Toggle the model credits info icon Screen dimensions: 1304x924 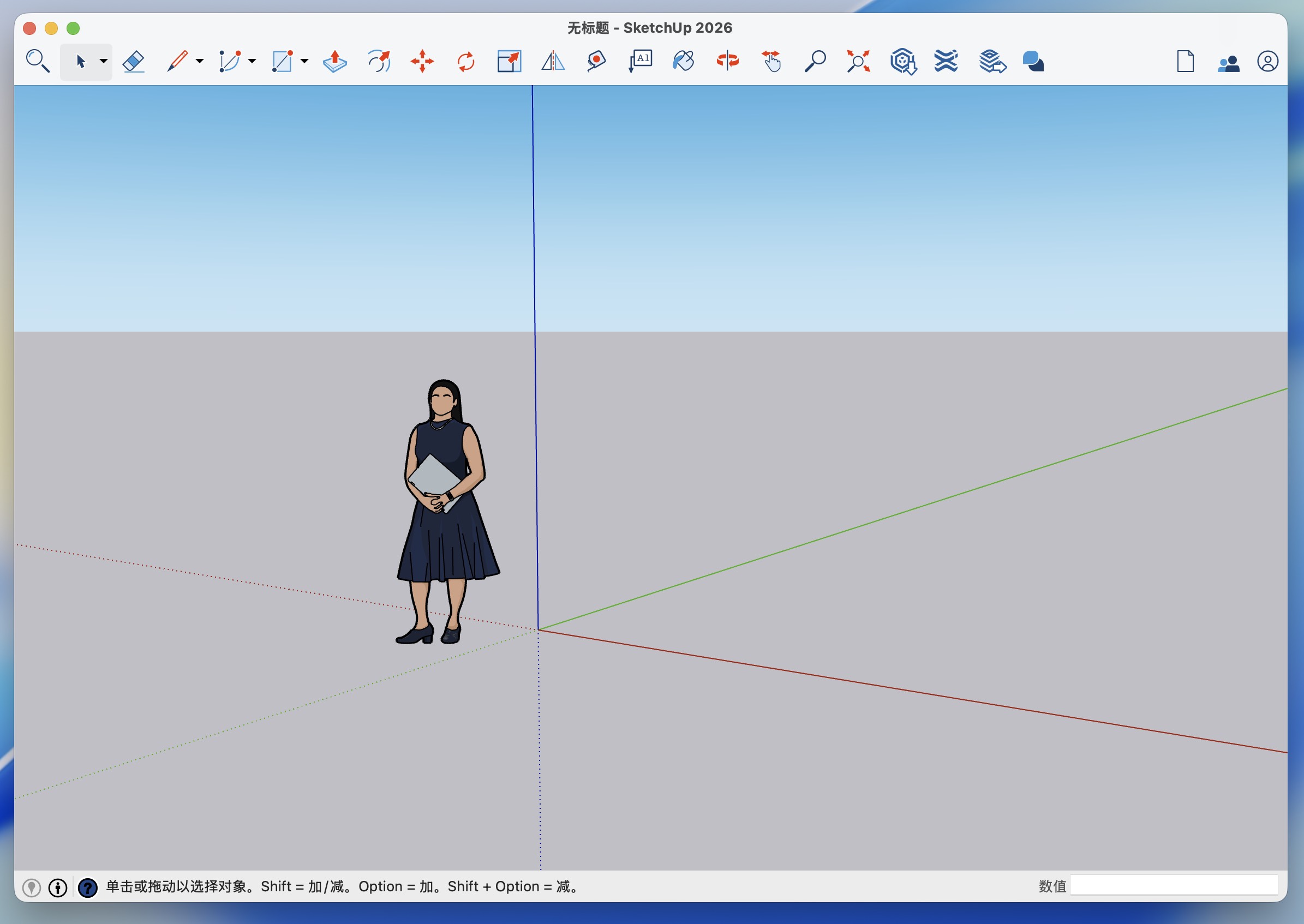point(57,887)
